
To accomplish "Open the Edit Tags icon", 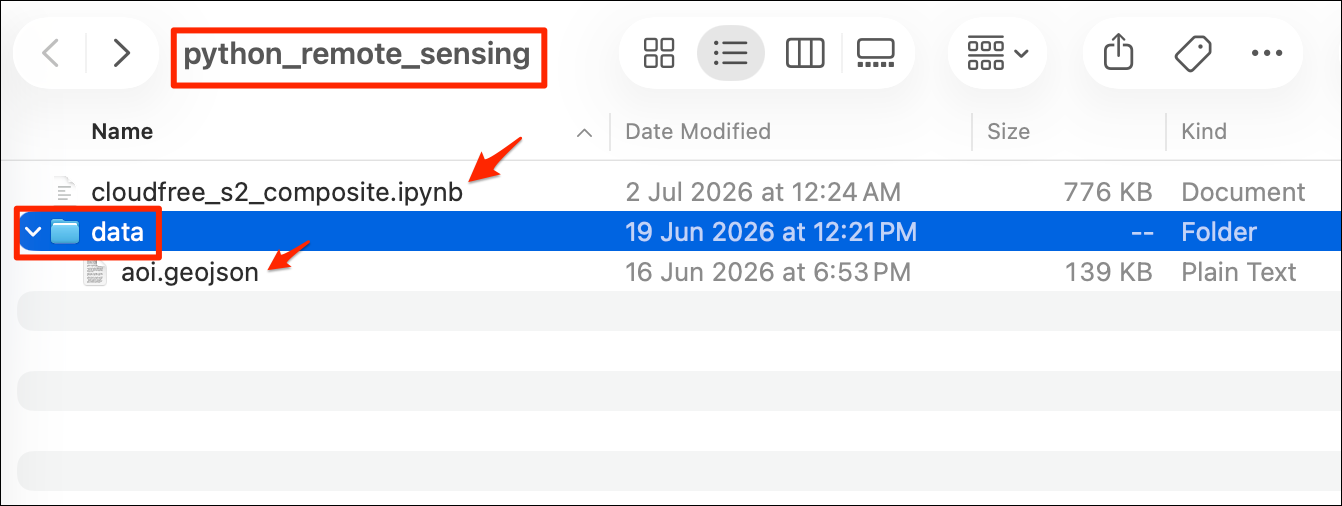I will 1193,53.
